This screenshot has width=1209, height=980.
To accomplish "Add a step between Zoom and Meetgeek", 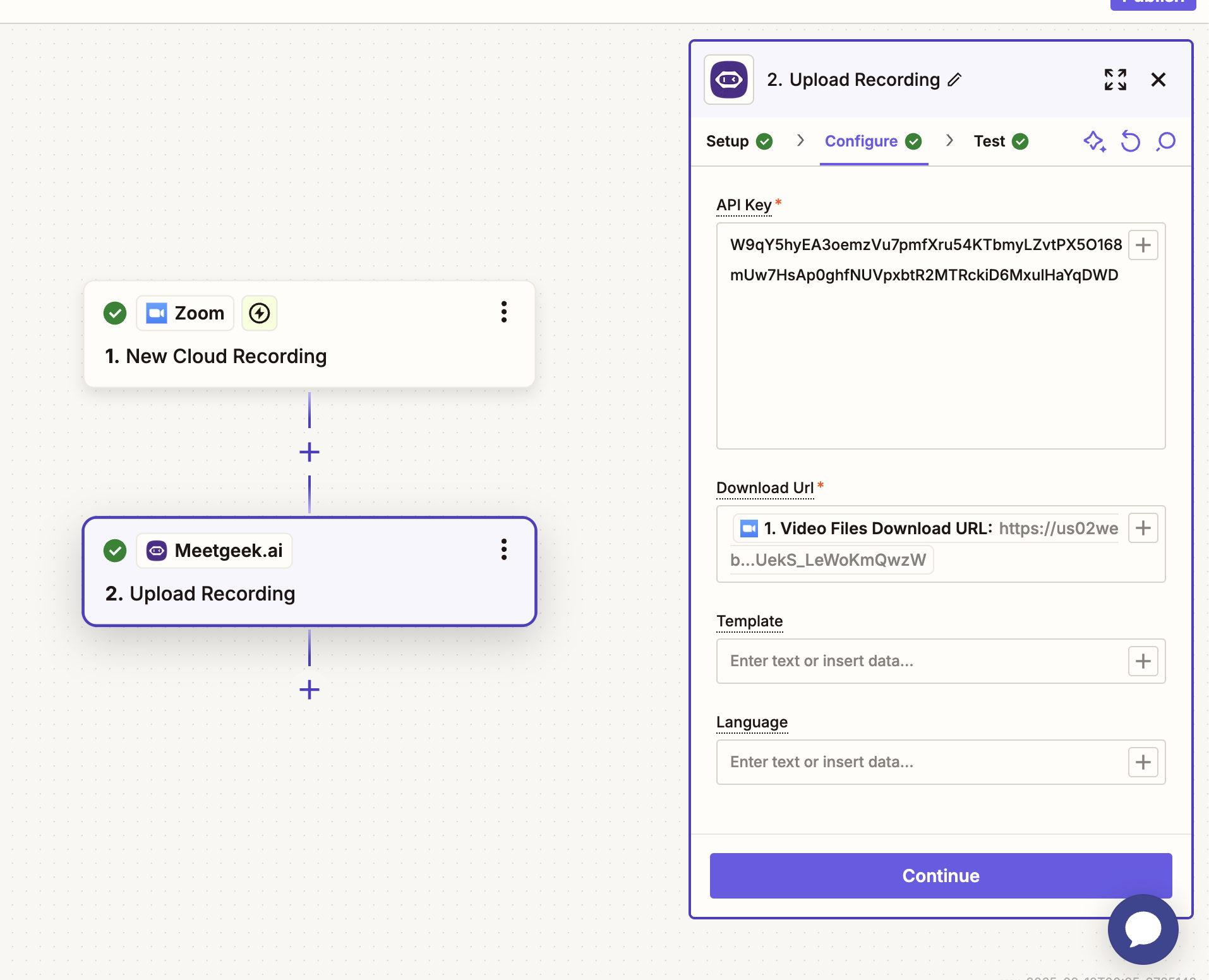I will pyautogui.click(x=310, y=452).
